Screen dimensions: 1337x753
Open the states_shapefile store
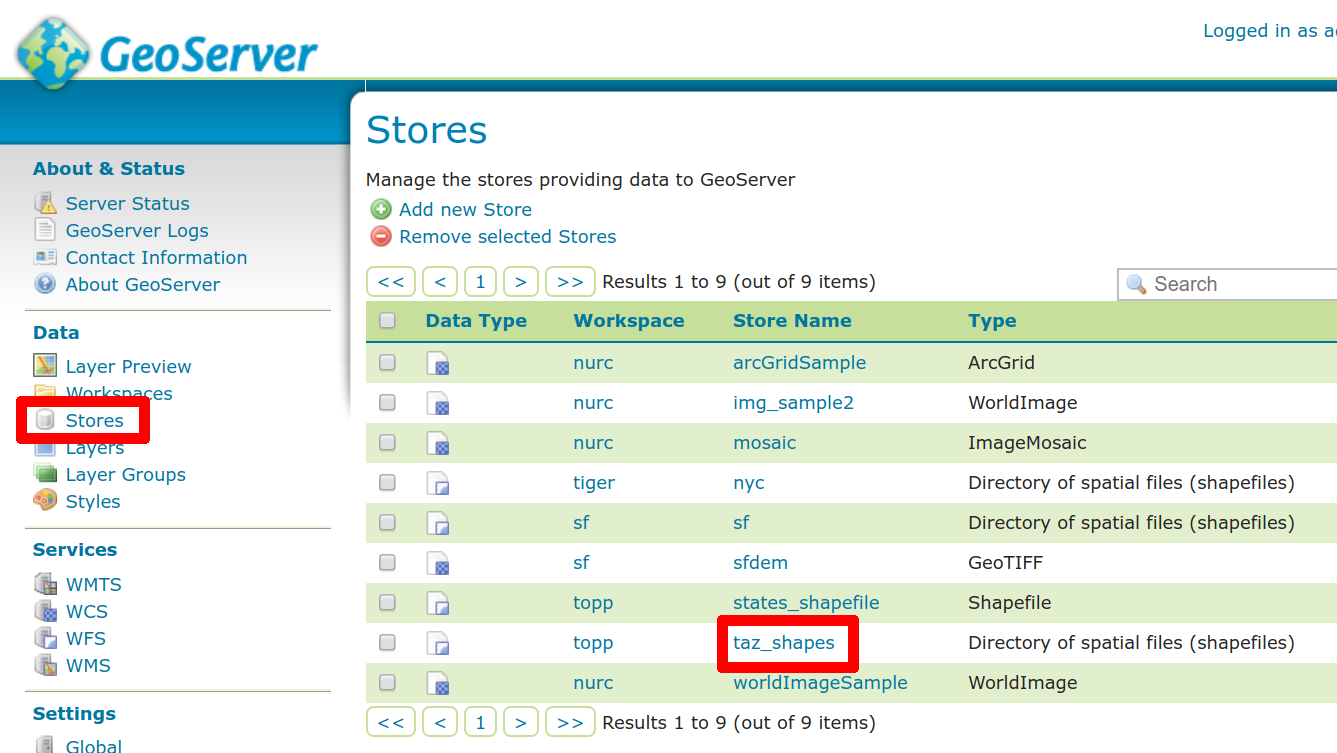pos(806,603)
